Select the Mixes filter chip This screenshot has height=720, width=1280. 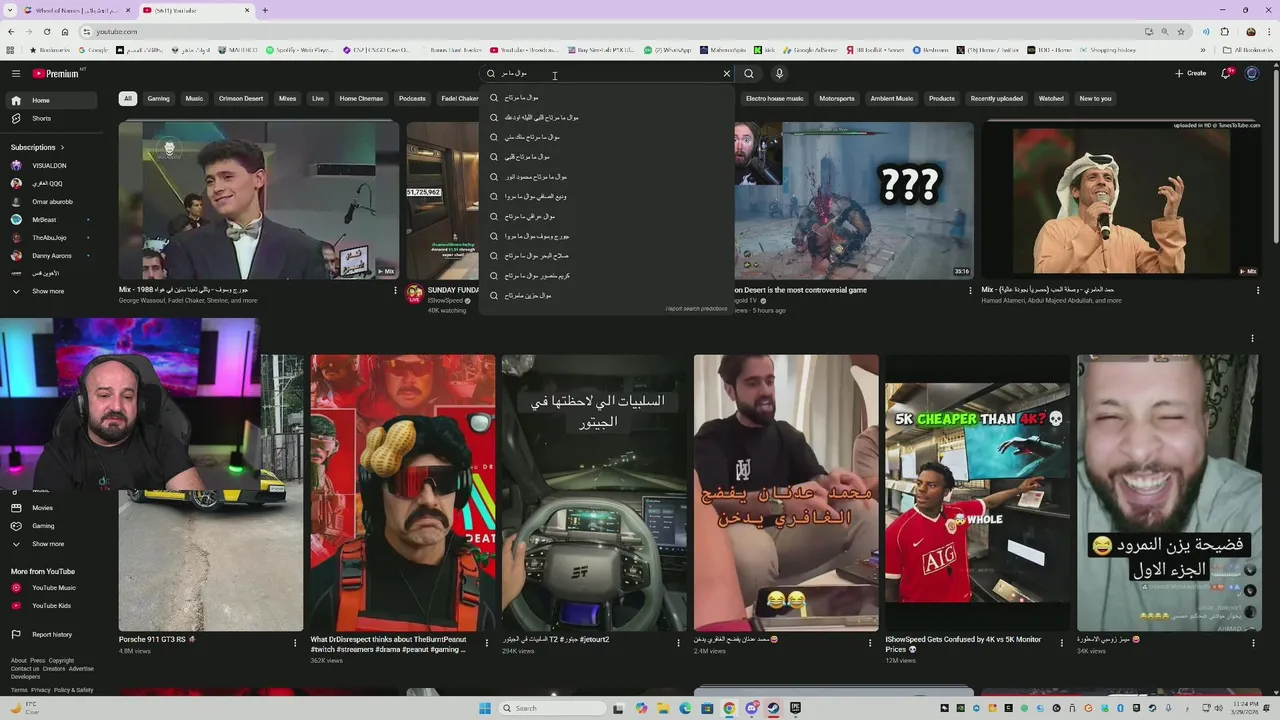[287, 98]
